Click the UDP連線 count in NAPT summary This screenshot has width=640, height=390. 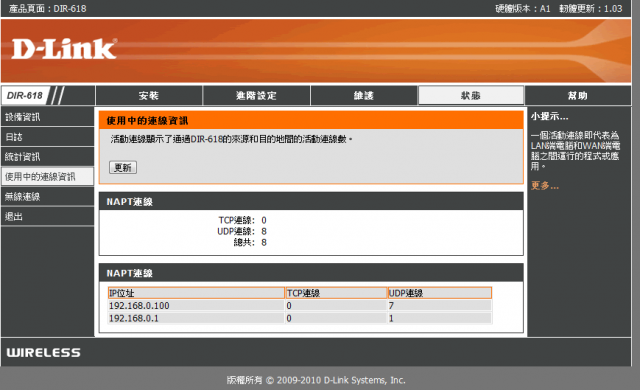(264, 232)
